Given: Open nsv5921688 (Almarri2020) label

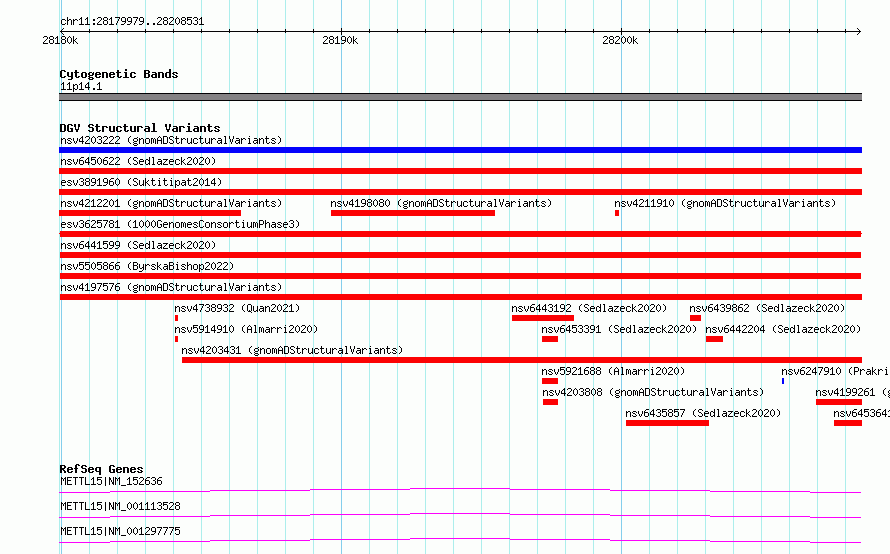Looking at the screenshot, I should pos(613,371).
